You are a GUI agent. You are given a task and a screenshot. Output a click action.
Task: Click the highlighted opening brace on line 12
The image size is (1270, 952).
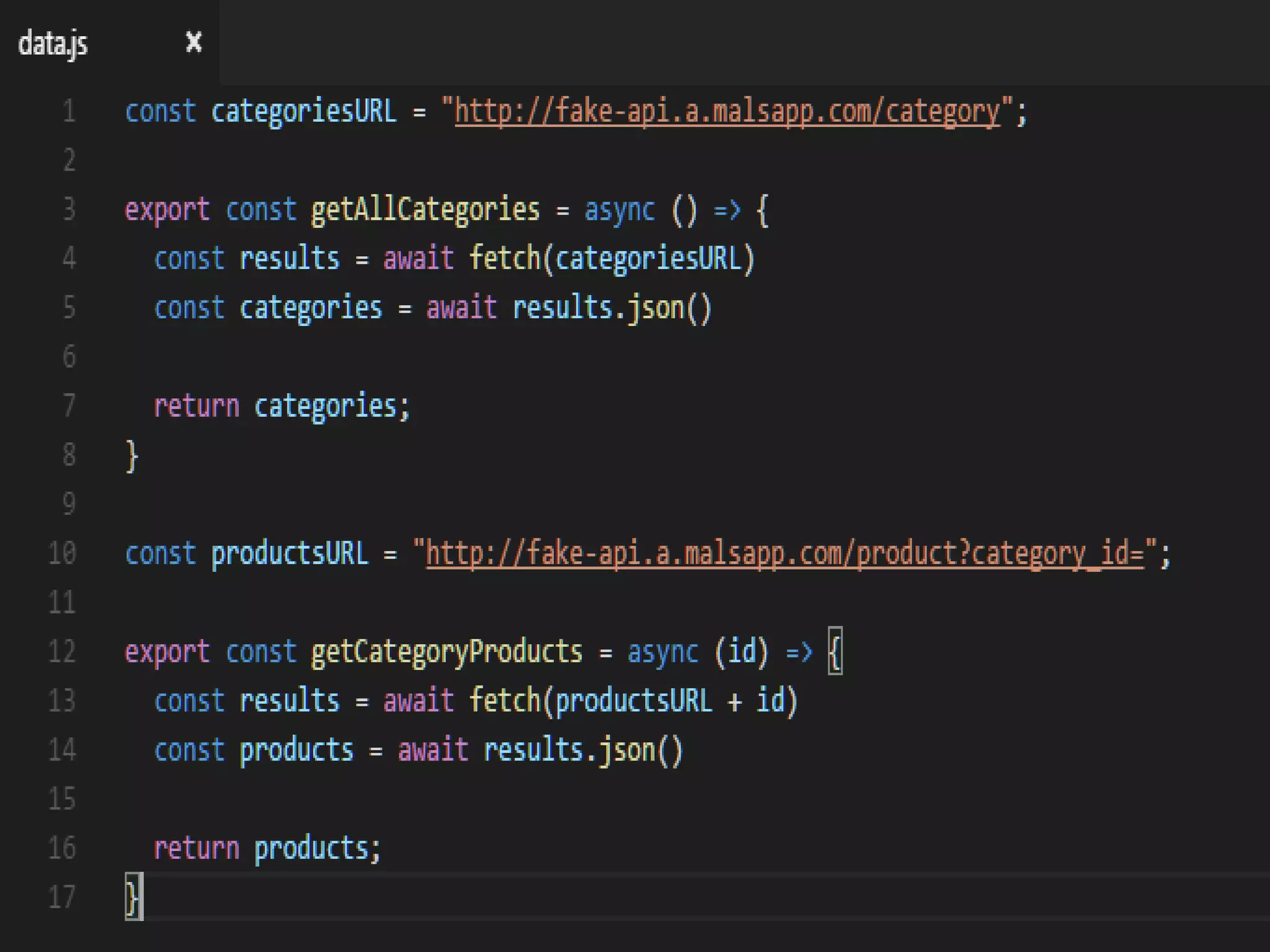[x=835, y=652]
